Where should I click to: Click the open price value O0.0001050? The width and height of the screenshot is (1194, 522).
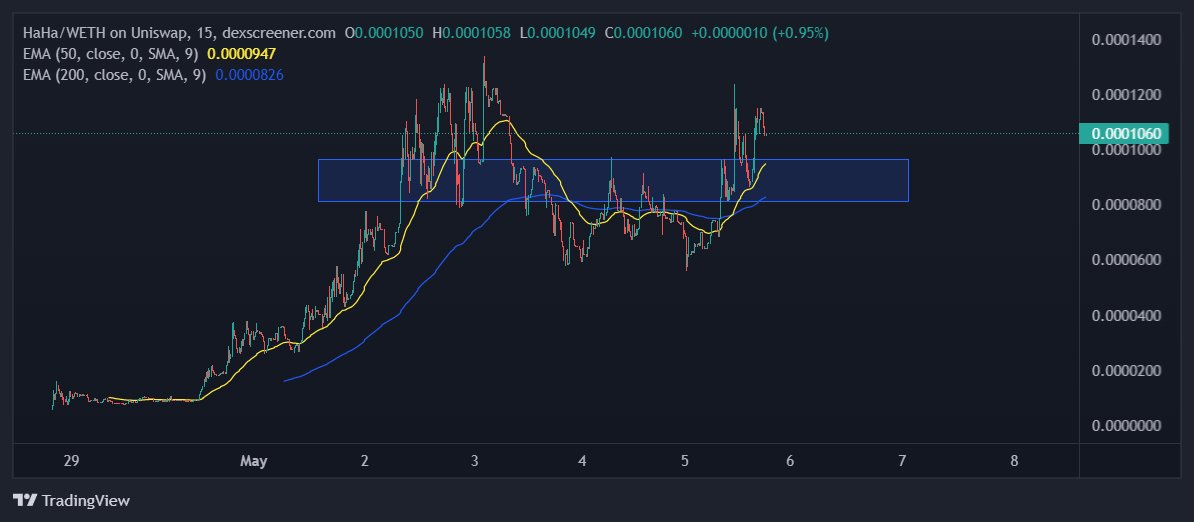384,33
